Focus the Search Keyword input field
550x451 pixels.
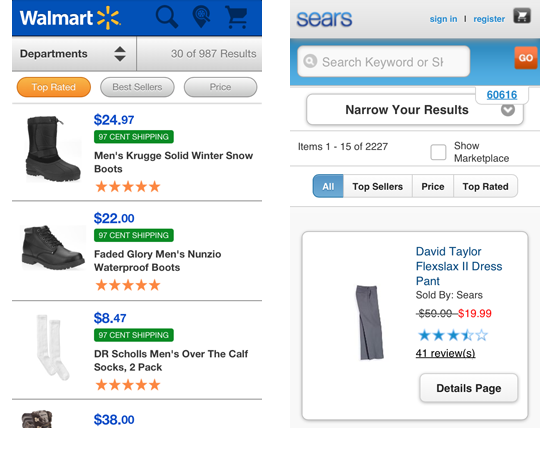pyautogui.click(x=383, y=61)
